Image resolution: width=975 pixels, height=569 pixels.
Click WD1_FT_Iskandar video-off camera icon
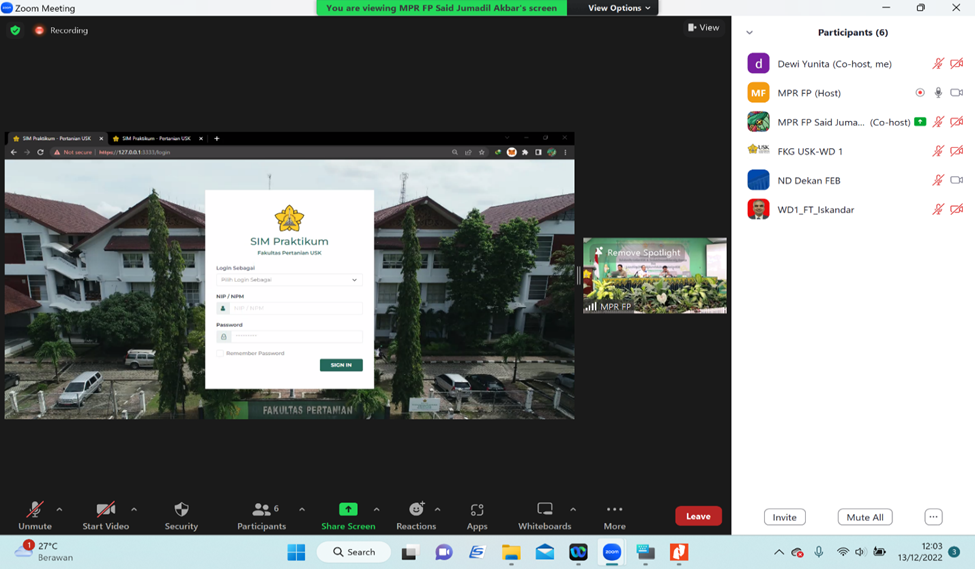pyautogui.click(x=956, y=210)
